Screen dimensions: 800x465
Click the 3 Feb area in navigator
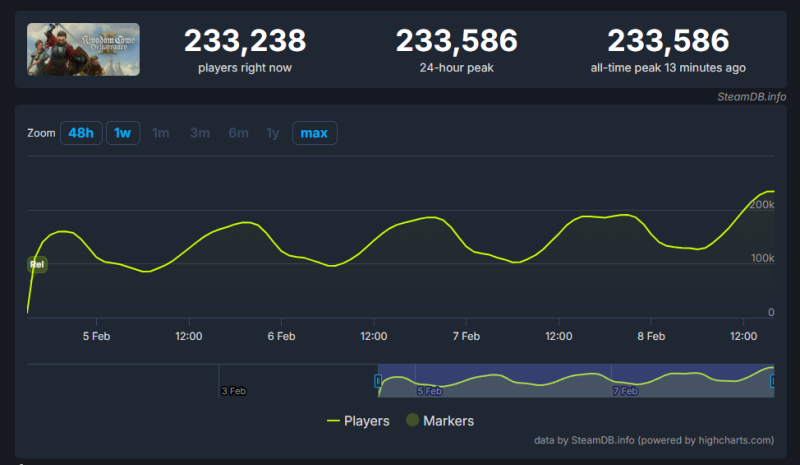(233, 391)
